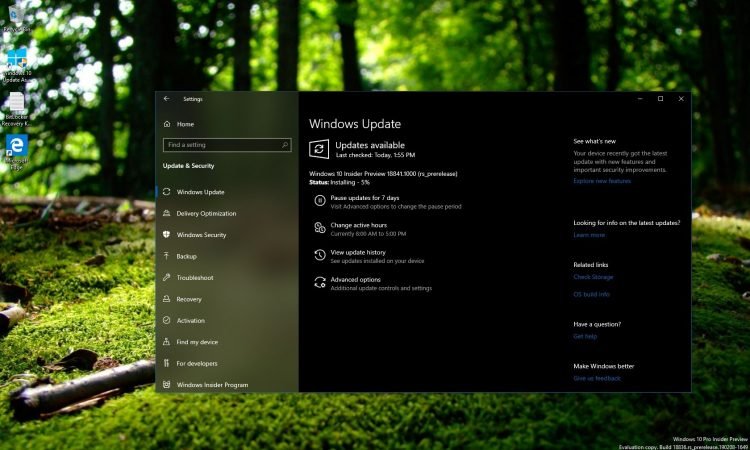Select Windows Update in the sidebar
The image size is (750, 450).
200,192
